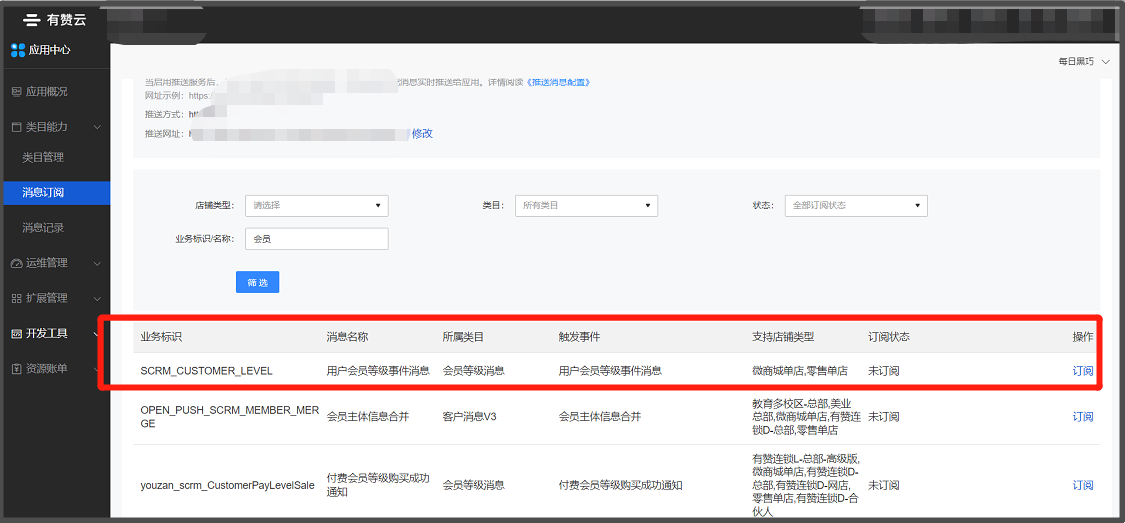Open the 店铺类型 请选择 dropdown

click(x=316, y=205)
